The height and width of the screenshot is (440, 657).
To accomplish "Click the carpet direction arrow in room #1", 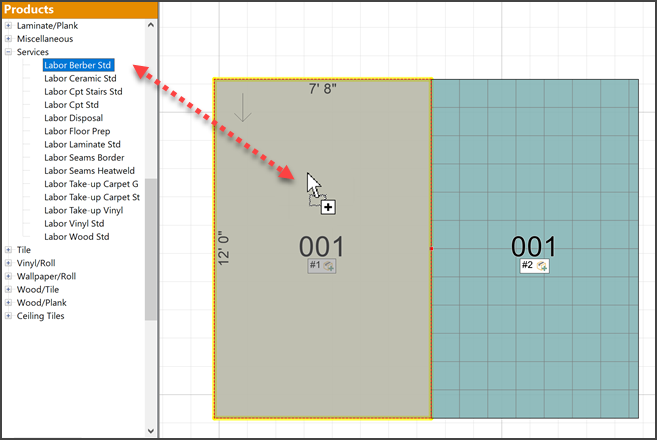I will tap(243, 108).
